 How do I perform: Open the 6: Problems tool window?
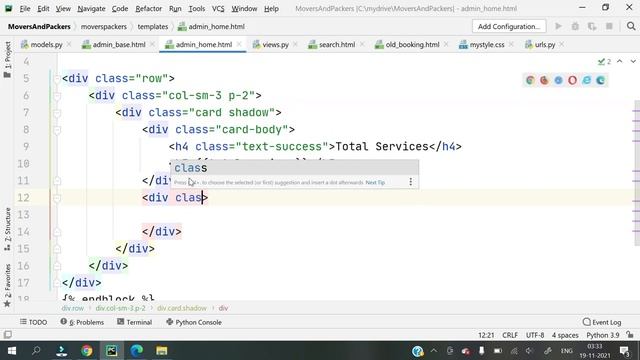(x=82, y=322)
